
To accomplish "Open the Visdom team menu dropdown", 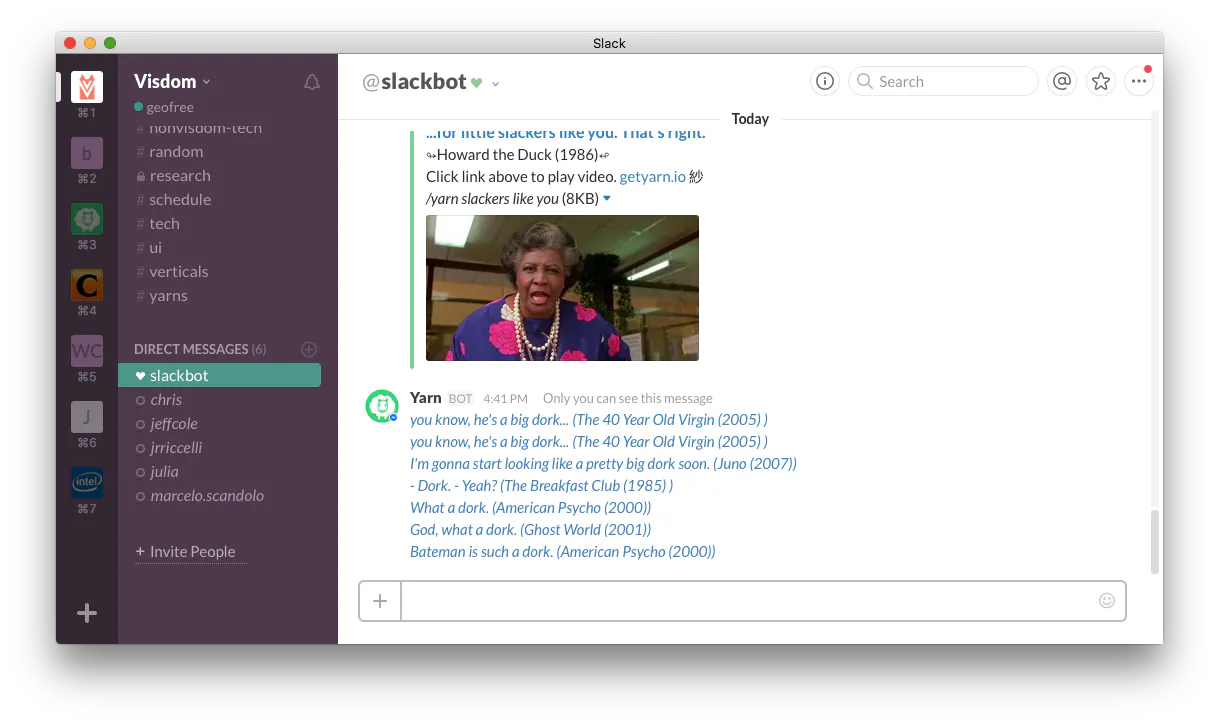I will [x=172, y=81].
